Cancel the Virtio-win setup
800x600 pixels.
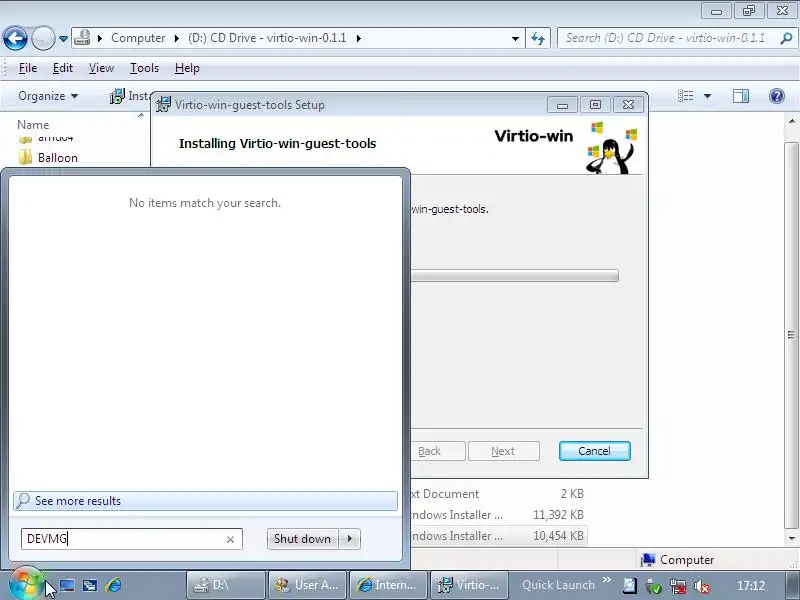point(594,451)
